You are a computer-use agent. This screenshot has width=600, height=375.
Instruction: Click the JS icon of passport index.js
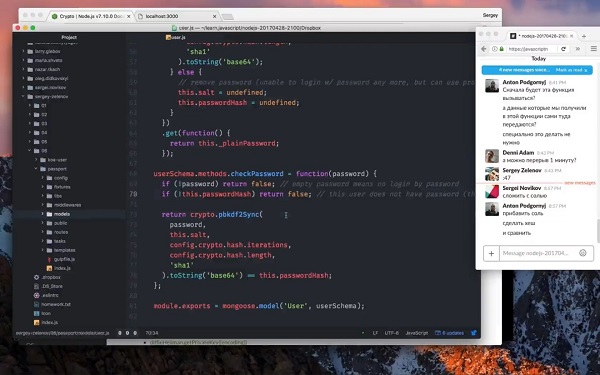pos(49,268)
